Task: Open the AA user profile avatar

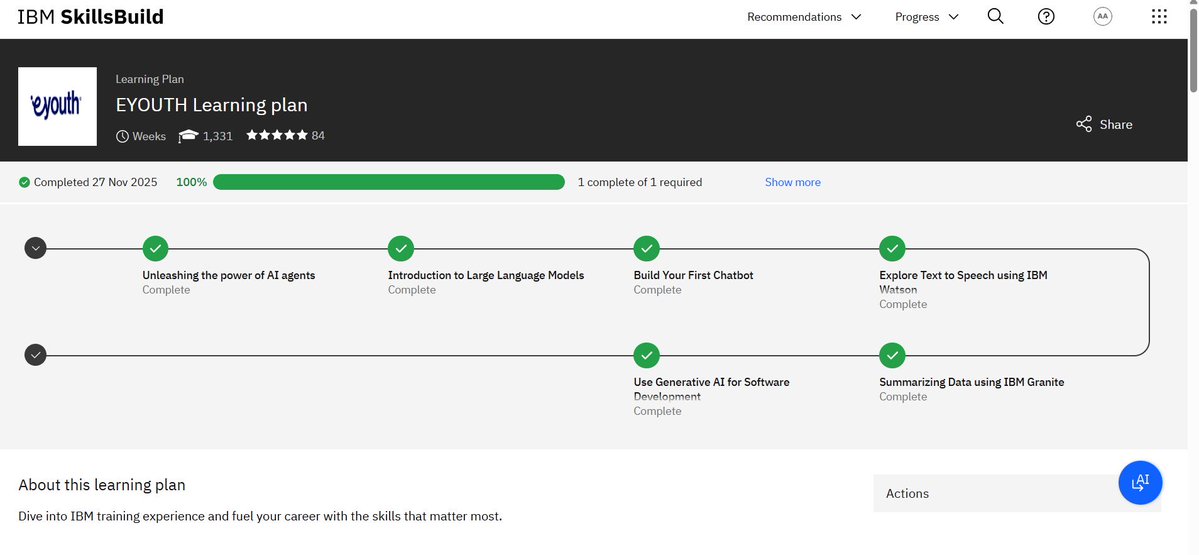Action: [x=1103, y=16]
